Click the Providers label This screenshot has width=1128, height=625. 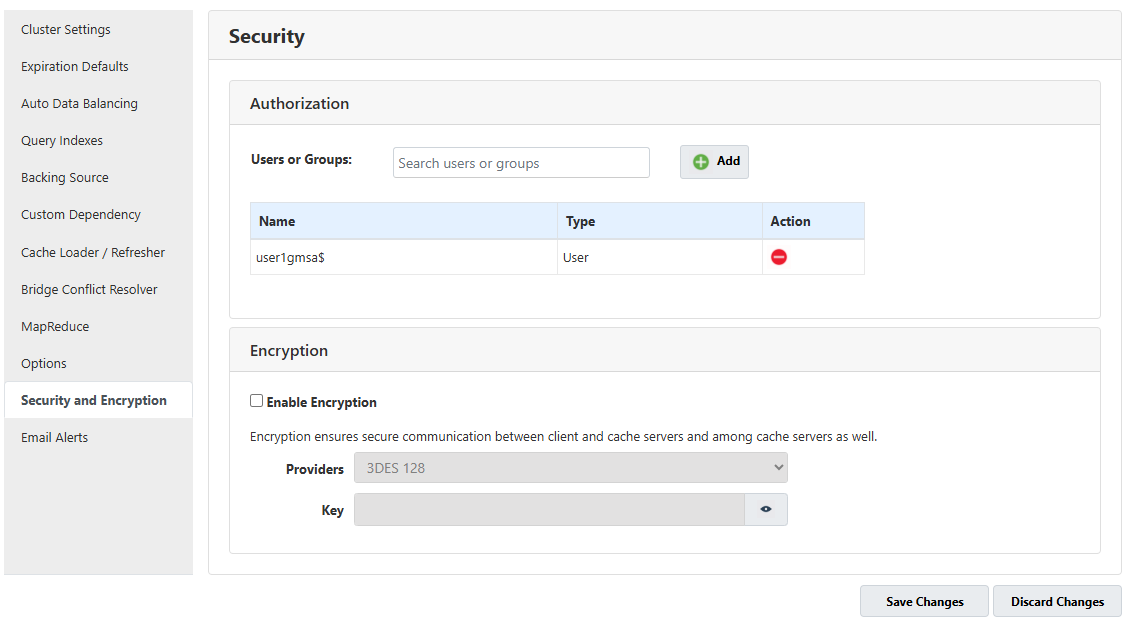click(x=314, y=469)
